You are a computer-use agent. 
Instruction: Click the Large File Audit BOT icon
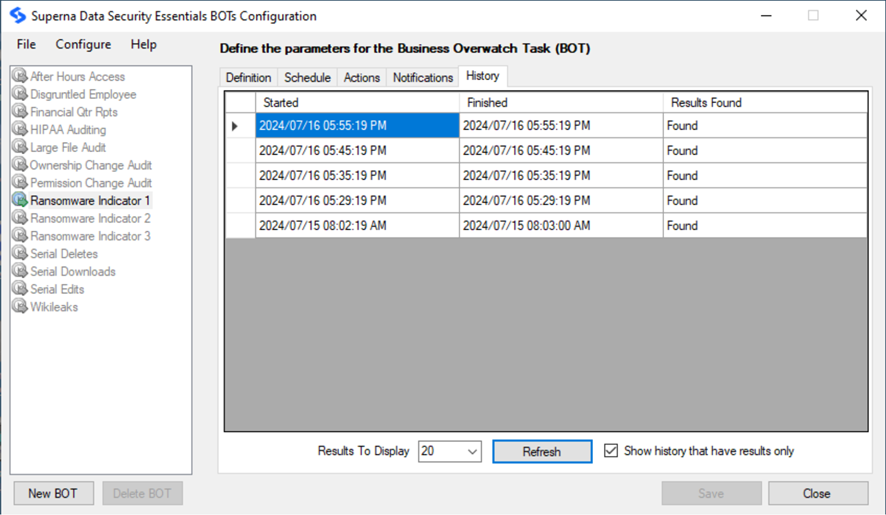[x=20, y=147]
